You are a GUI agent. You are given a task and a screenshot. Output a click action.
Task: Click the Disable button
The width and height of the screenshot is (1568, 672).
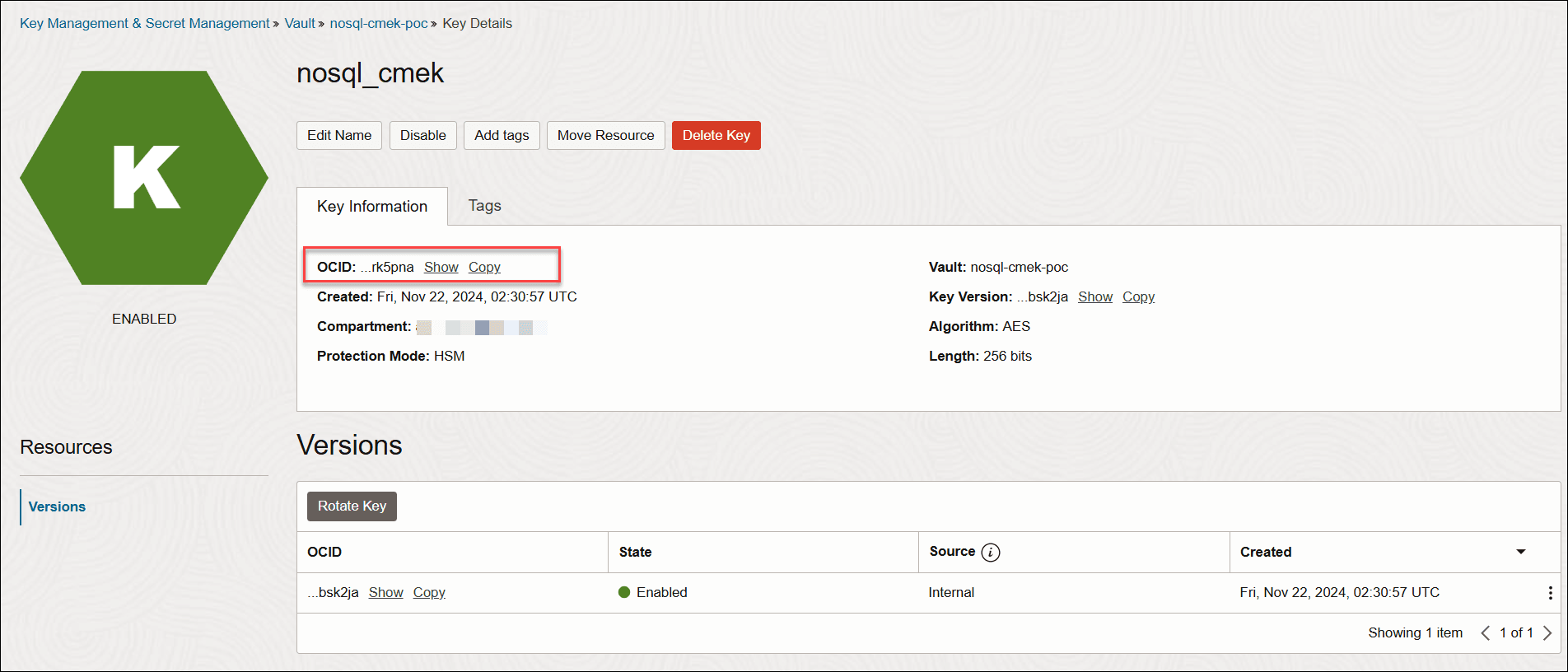coord(422,136)
